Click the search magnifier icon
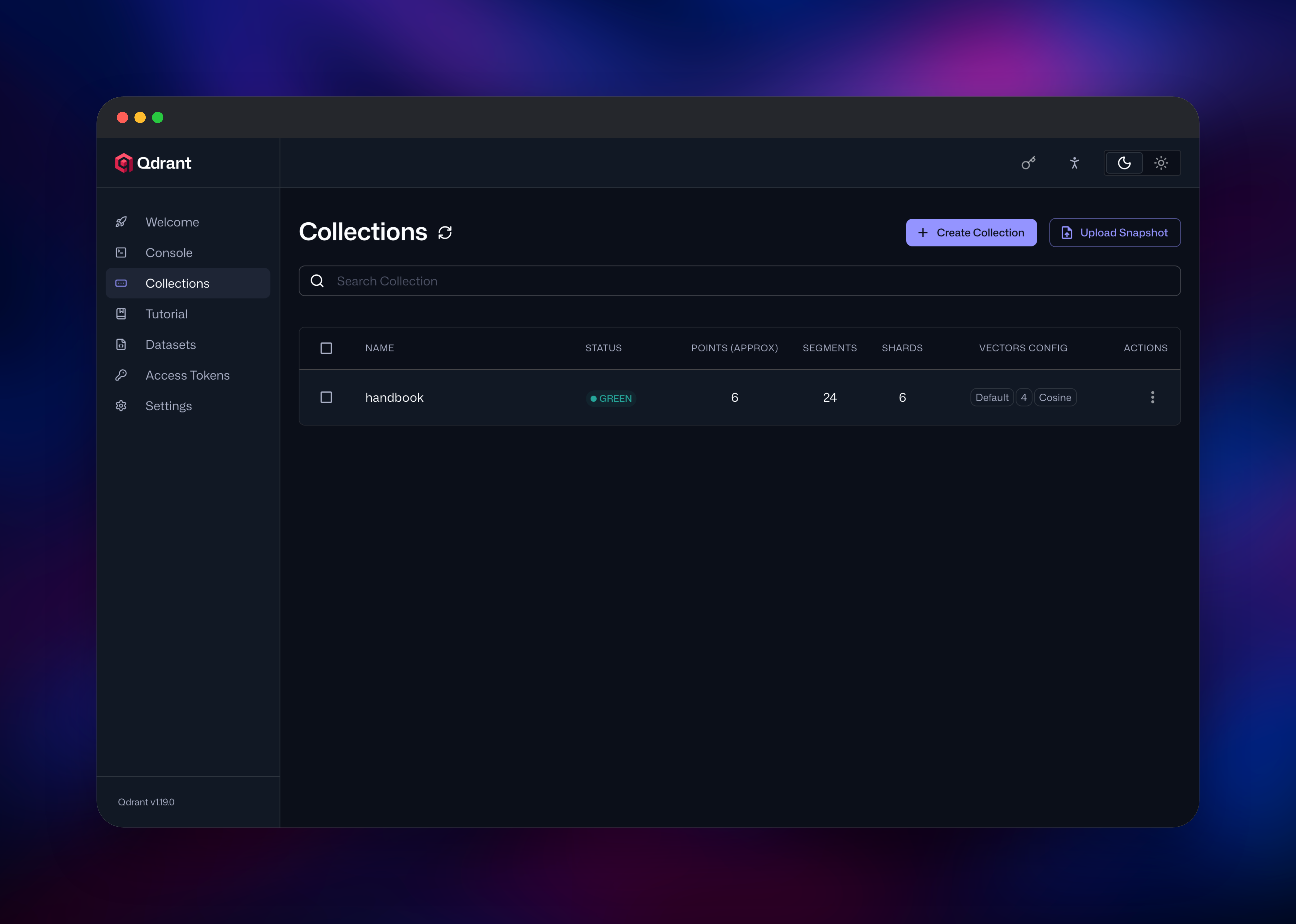 pos(317,281)
